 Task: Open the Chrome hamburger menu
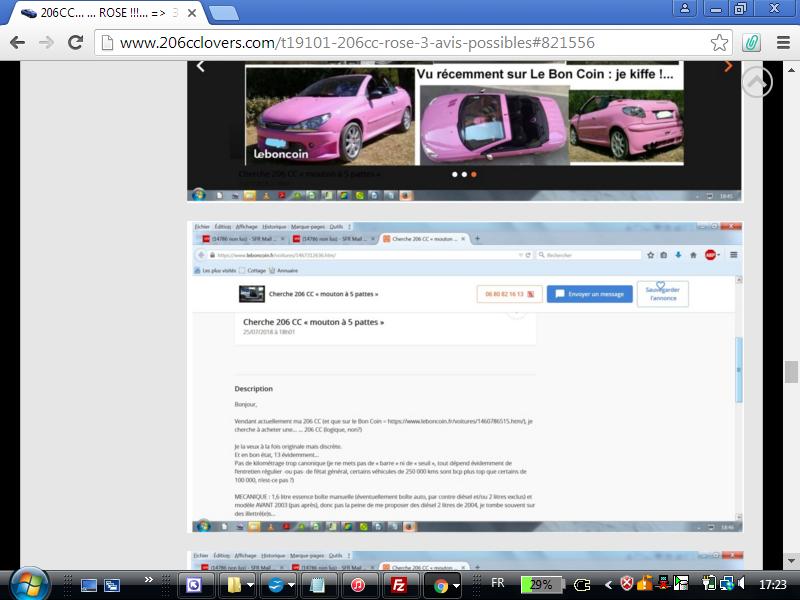783,42
